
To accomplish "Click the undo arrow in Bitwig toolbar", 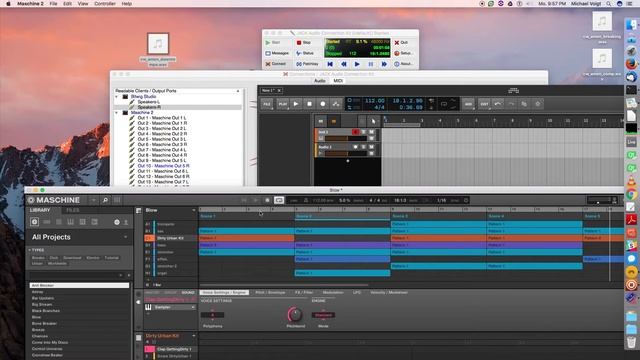I will (498, 104).
